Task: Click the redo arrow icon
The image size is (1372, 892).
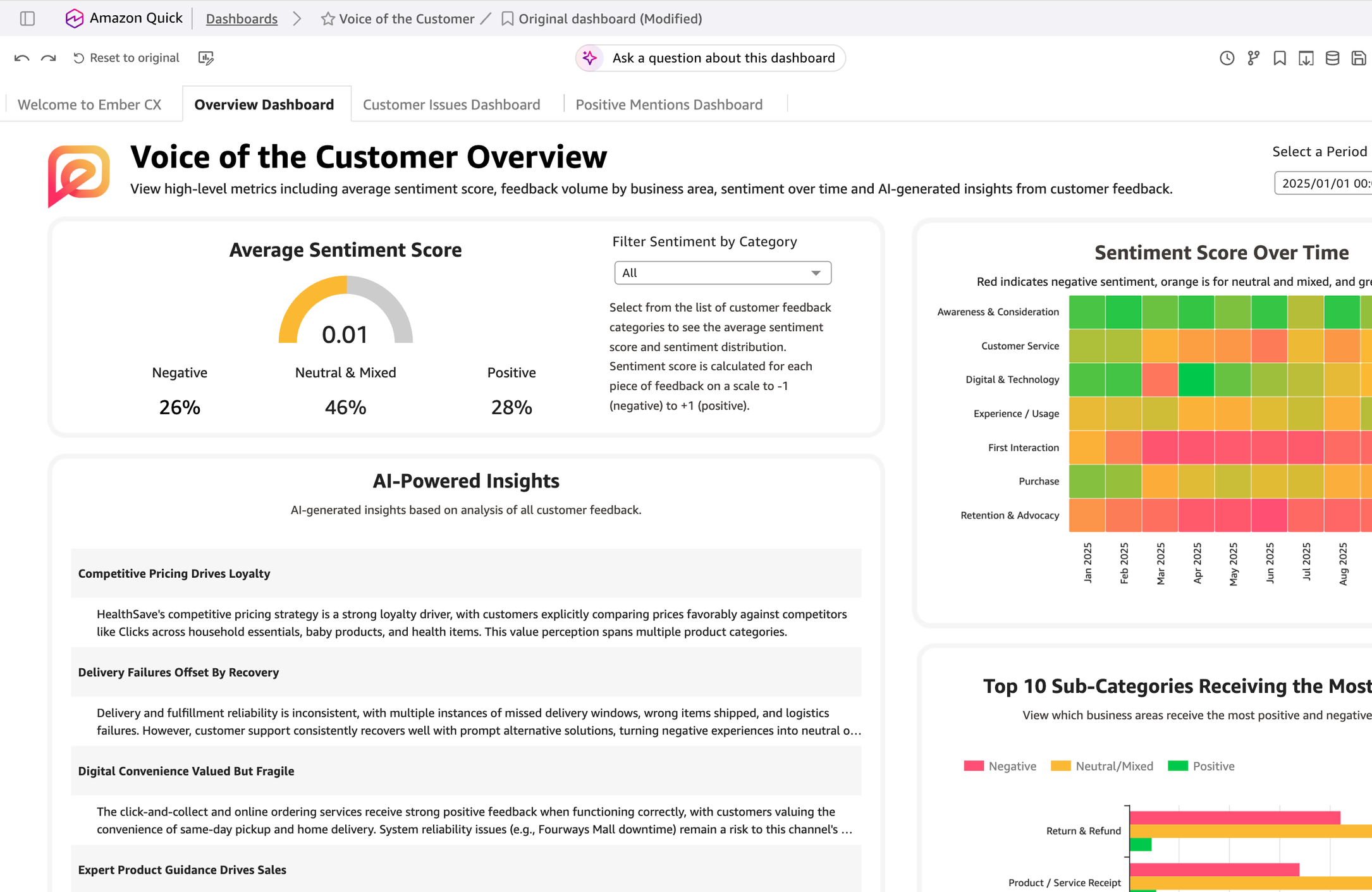Action: pos(49,58)
